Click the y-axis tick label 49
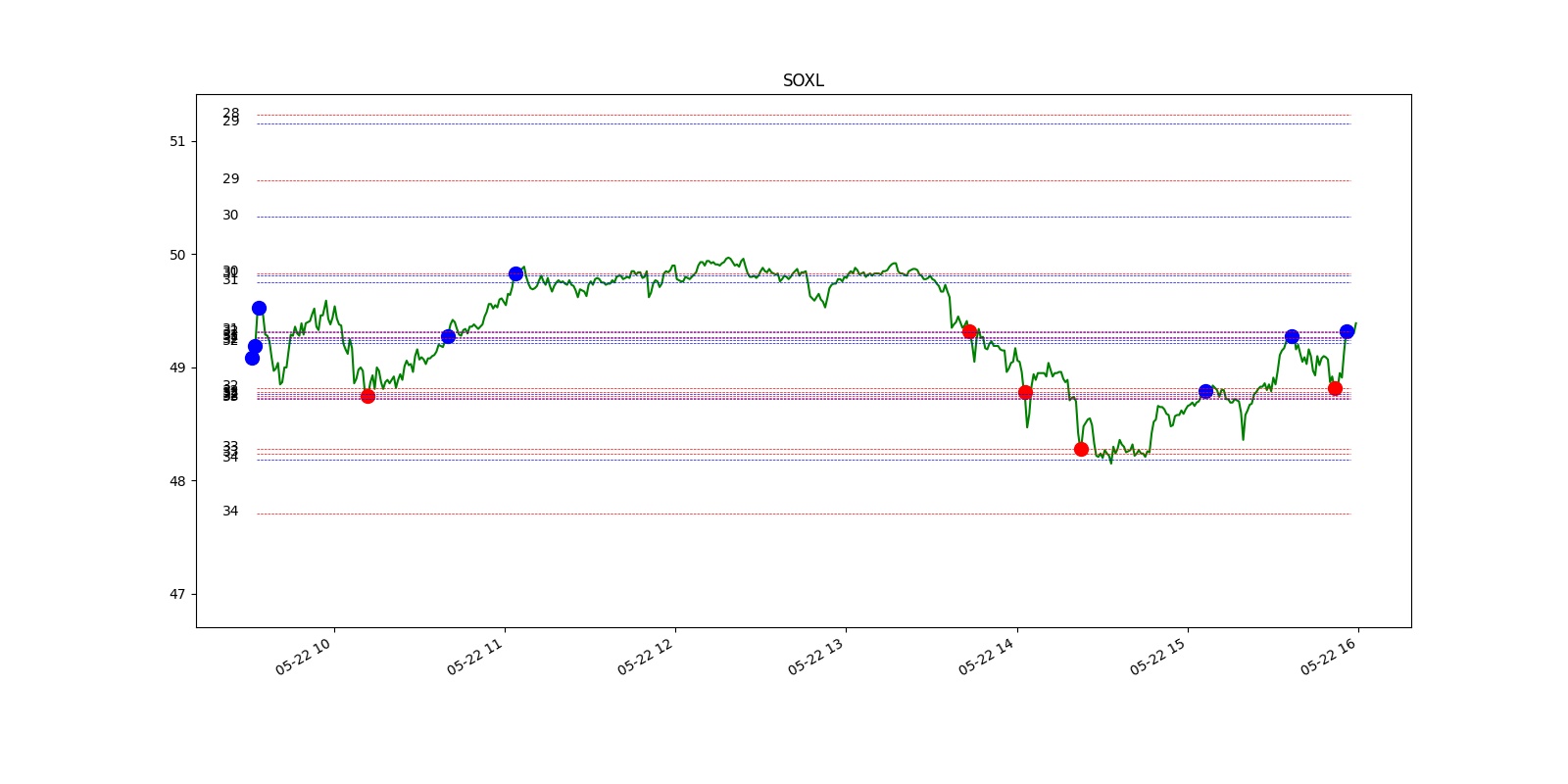Screen dimensions: 1568x784 pyautogui.click(x=177, y=367)
